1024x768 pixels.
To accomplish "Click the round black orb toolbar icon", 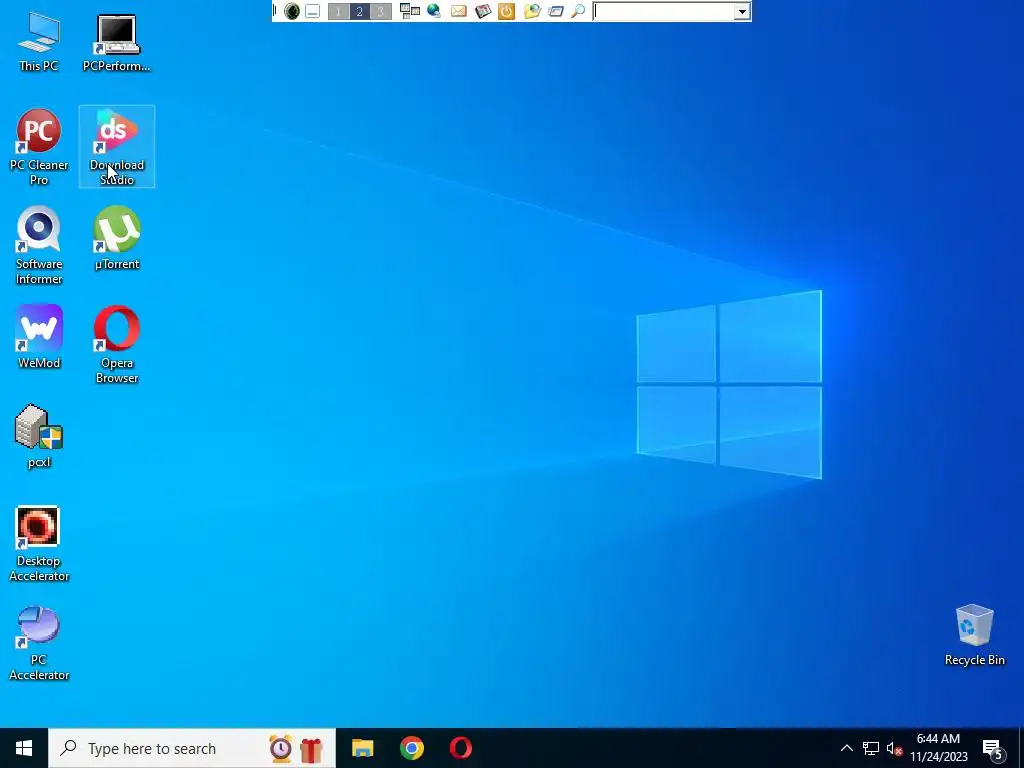I will pyautogui.click(x=292, y=11).
